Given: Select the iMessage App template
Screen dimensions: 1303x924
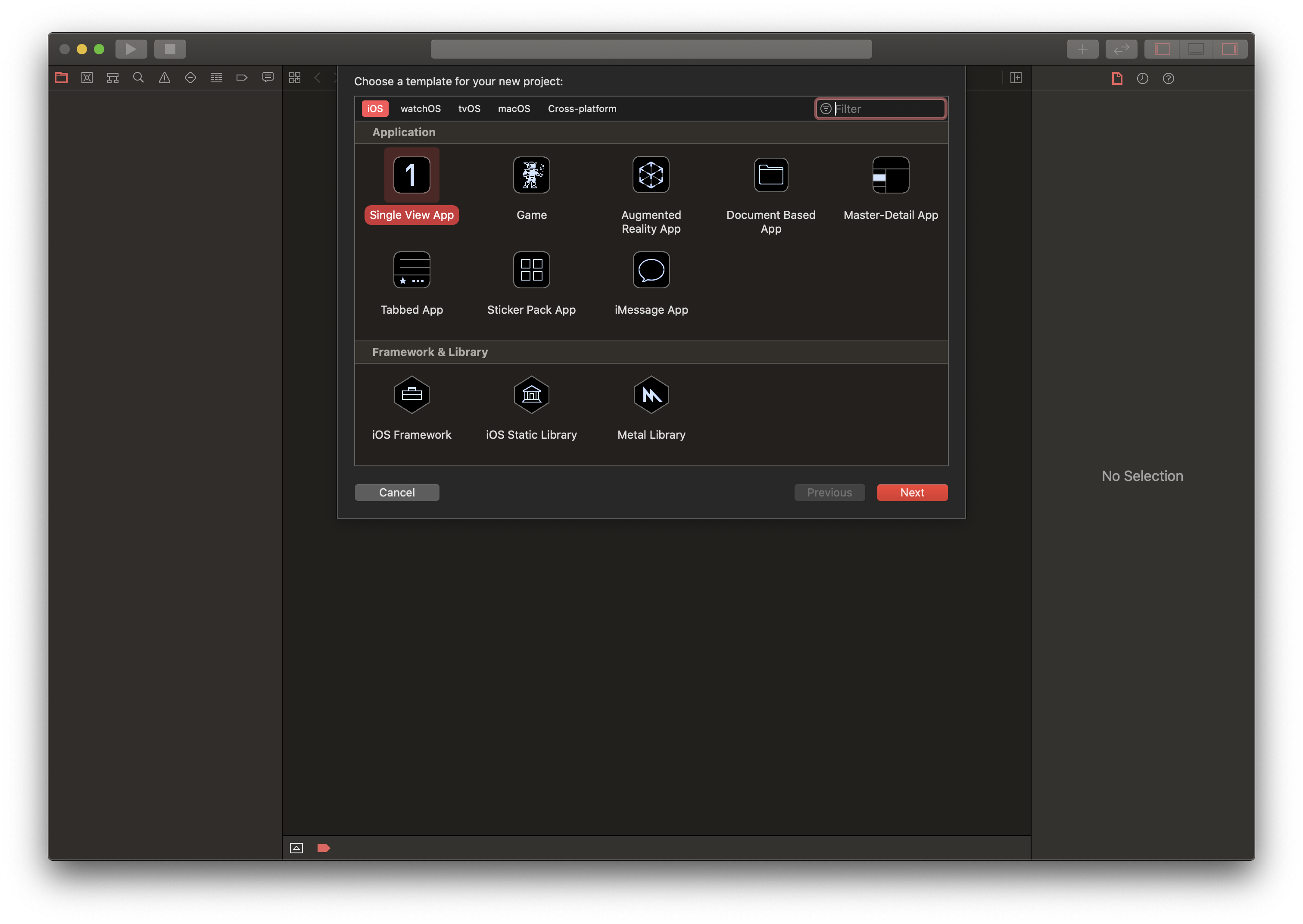Looking at the screenshot, I should click(651, 270).
